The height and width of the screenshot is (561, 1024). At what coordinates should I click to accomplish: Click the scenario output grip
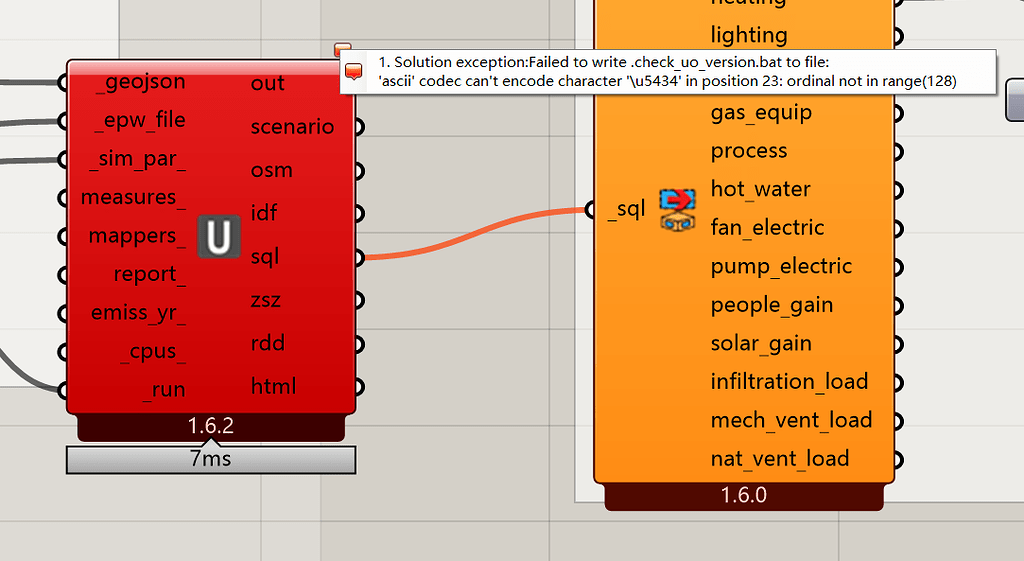pyautogui.click(x=359, y=127)
